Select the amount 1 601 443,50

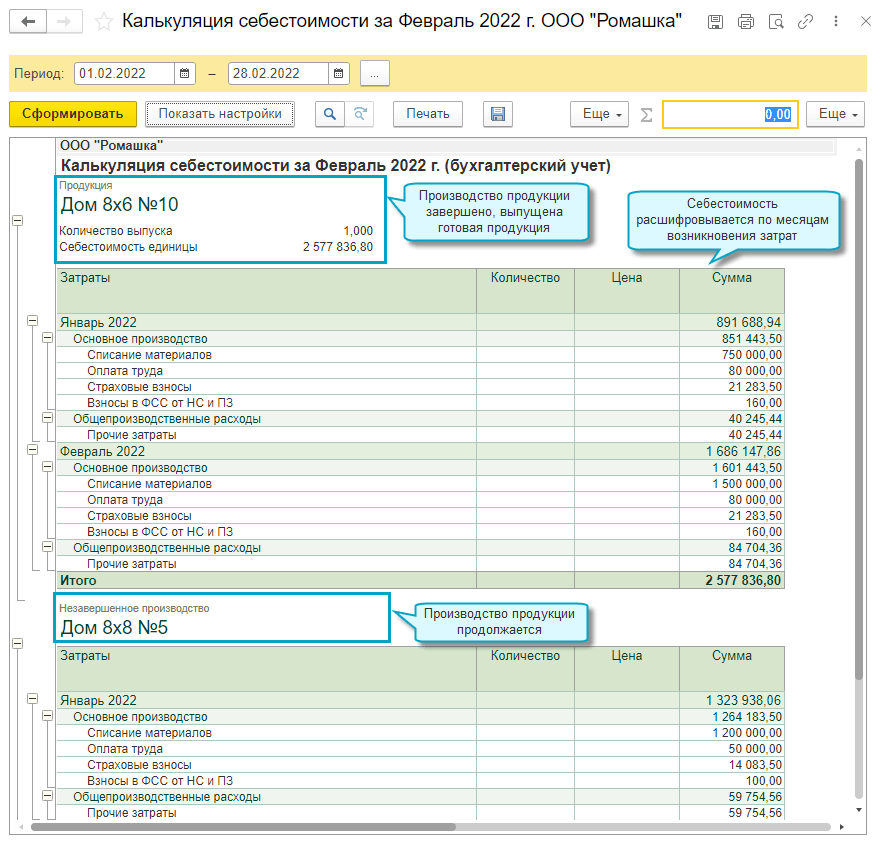pyautogui.click(x=747, y=468)
